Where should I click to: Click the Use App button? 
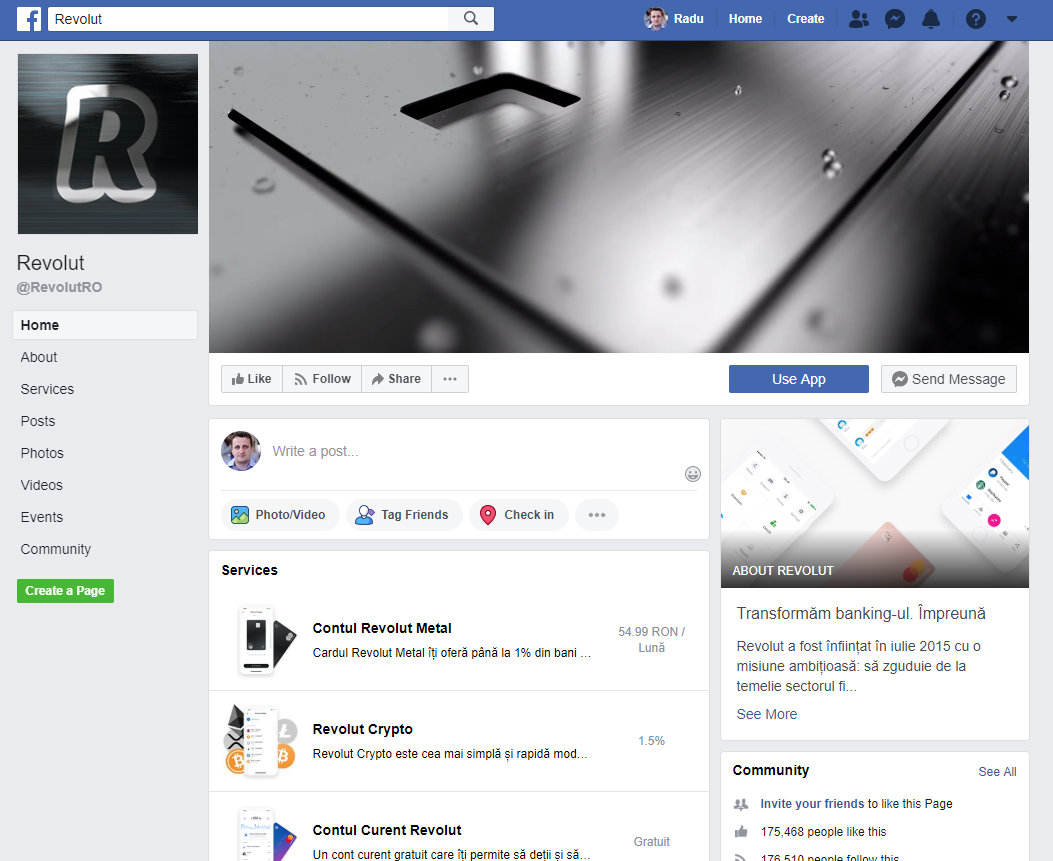(798, 379)
